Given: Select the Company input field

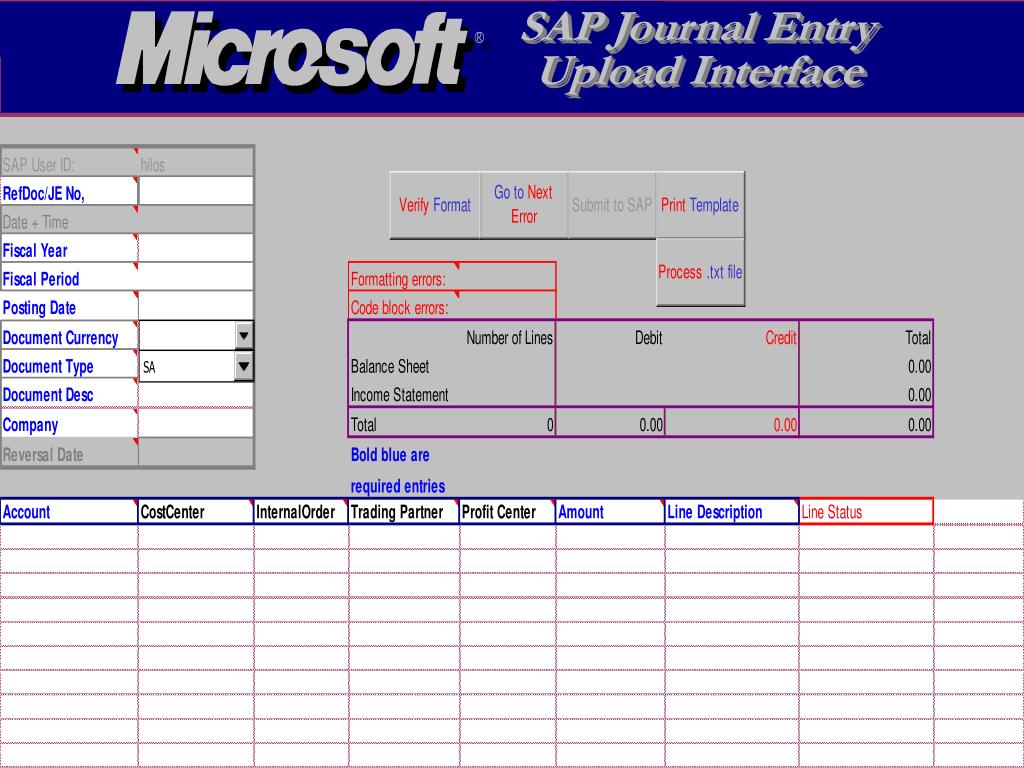Looking at the screenshot, I should point(196,424).
